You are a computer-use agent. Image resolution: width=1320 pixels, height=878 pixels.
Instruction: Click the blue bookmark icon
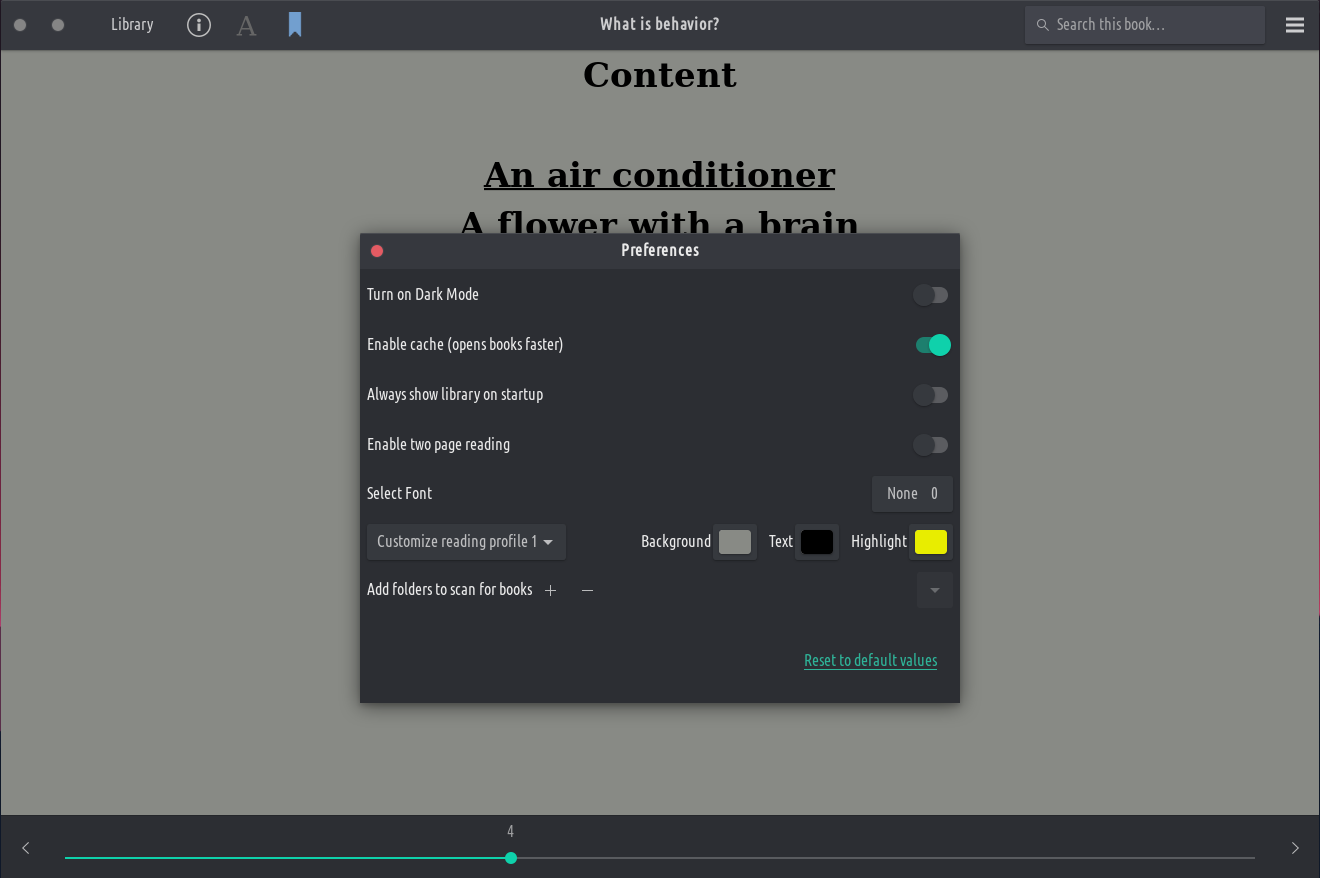pyautogui.click(x=295, y=25)
